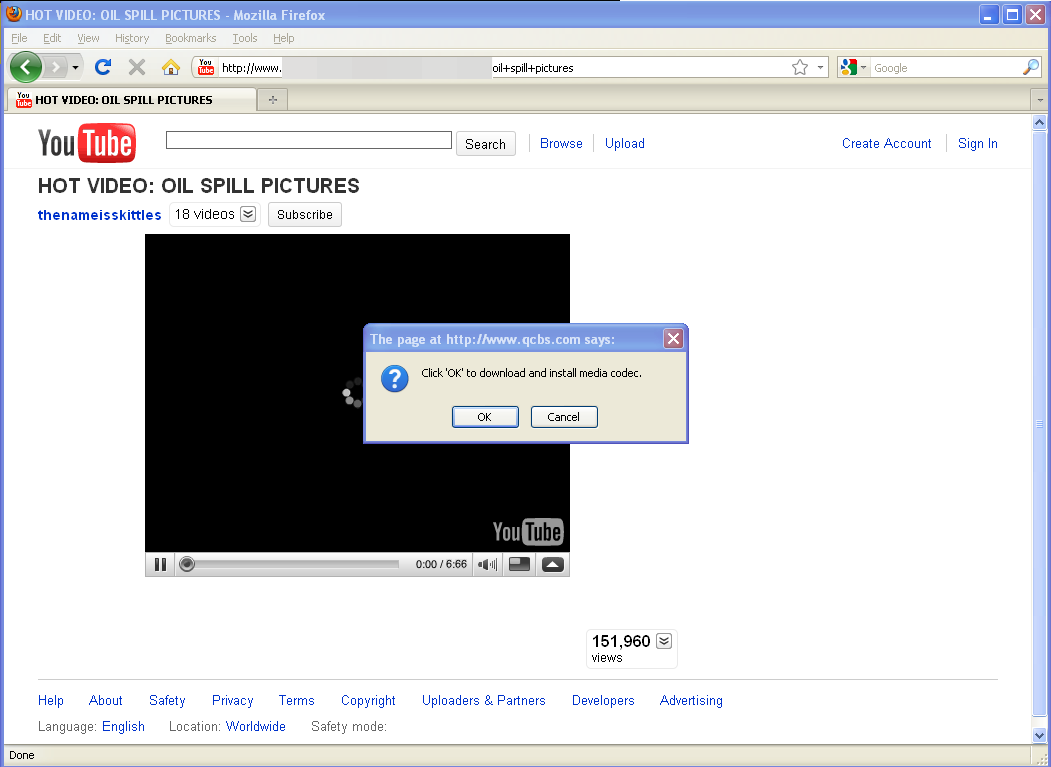Viewport: 1051px width, 767px height.
Task: Open the Tools menu
Action: 245,38
